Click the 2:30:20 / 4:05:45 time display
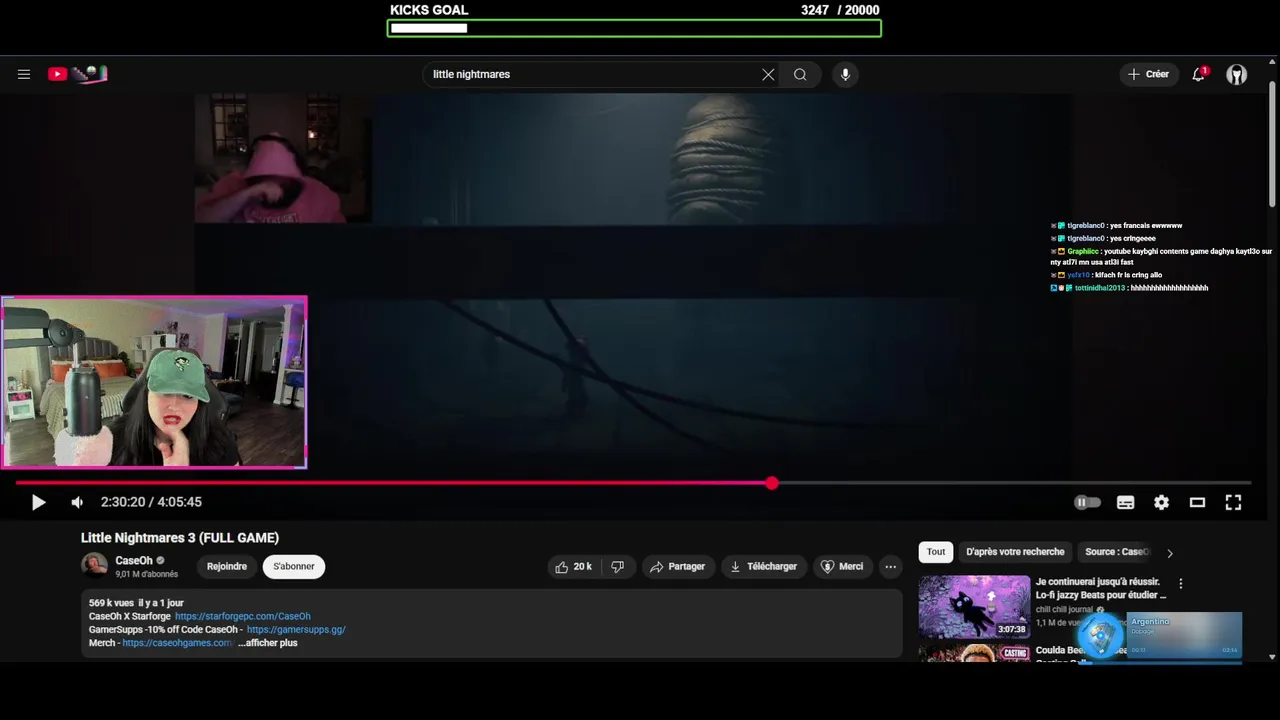The image size is (1280, 720). pos(151,502)
